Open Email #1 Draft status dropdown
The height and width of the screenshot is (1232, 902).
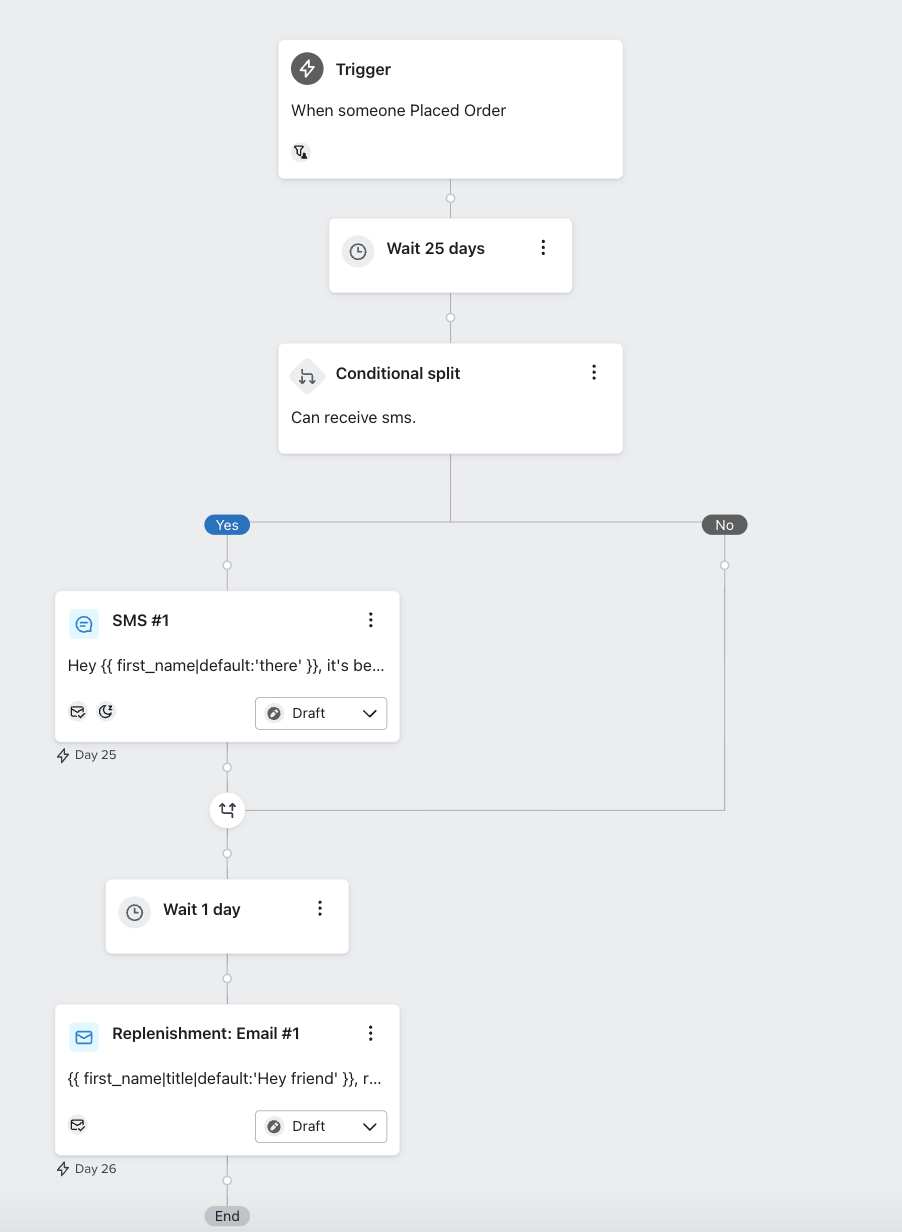pos(321,1126)
